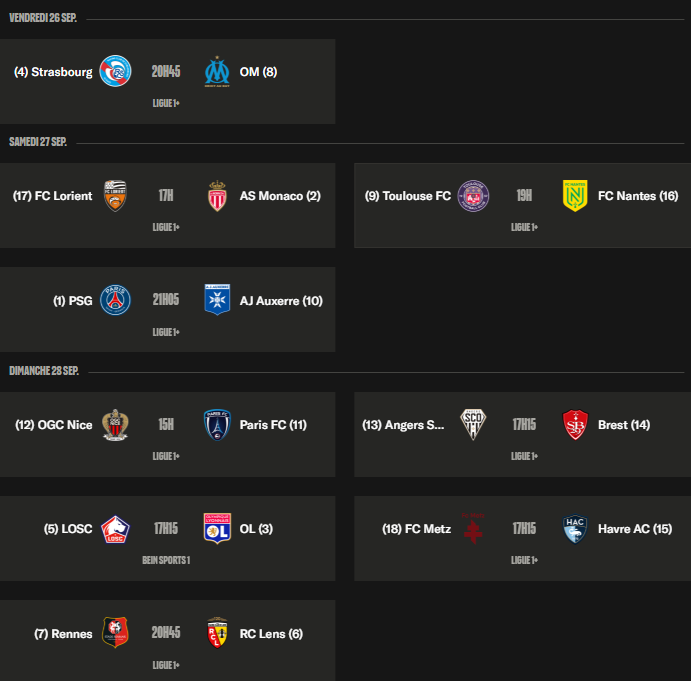Click the Toulouse FC purple logo
The image size is (691, 681).
pyautogui.click(x=474, y=196)
